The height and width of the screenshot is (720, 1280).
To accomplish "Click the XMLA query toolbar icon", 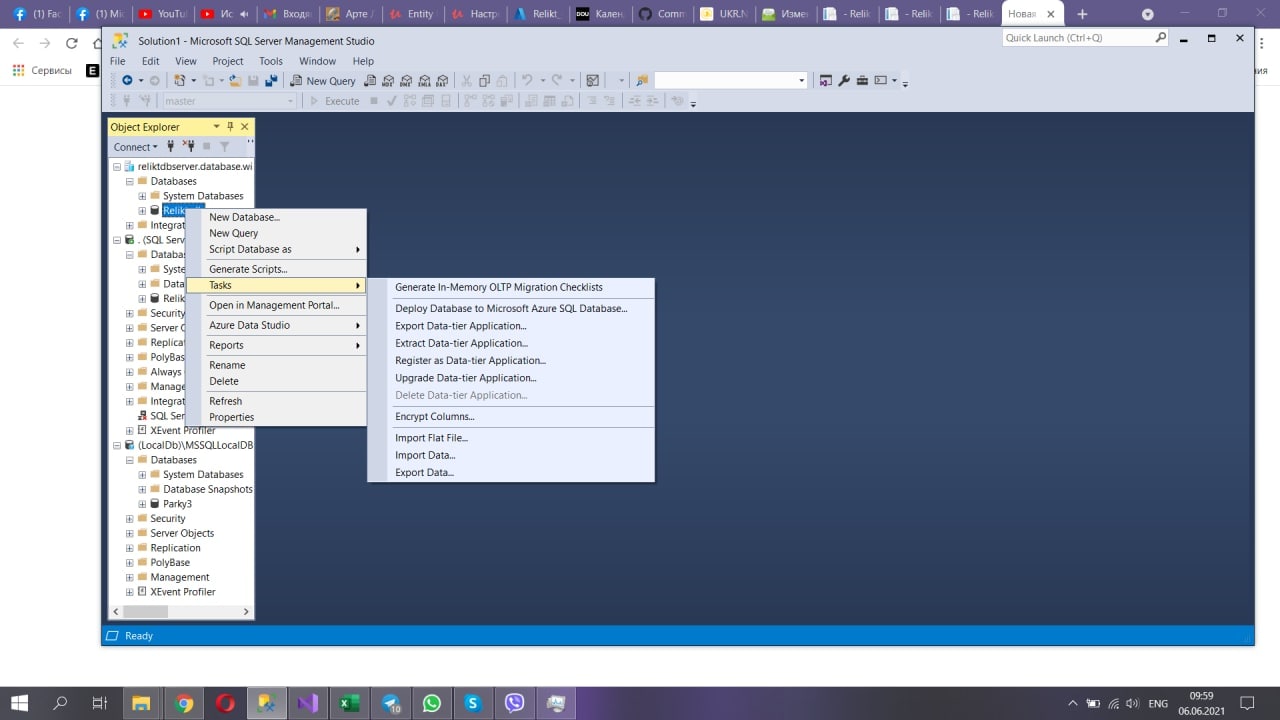I will point(425,81).
